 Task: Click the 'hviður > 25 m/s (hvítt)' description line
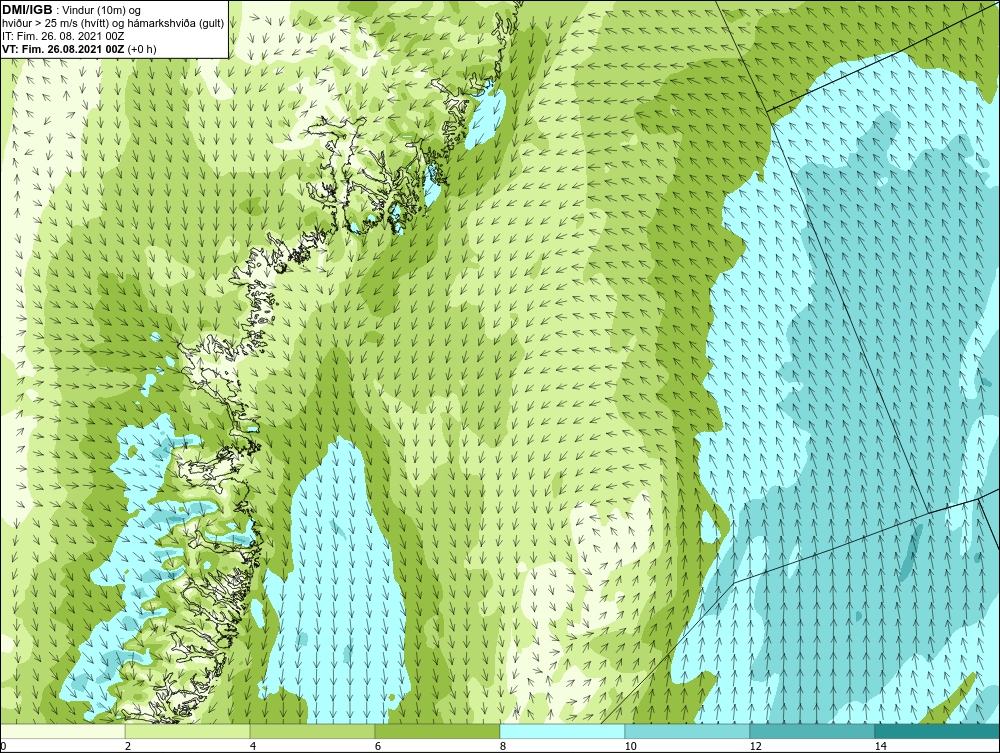click(x=113, y=24)
